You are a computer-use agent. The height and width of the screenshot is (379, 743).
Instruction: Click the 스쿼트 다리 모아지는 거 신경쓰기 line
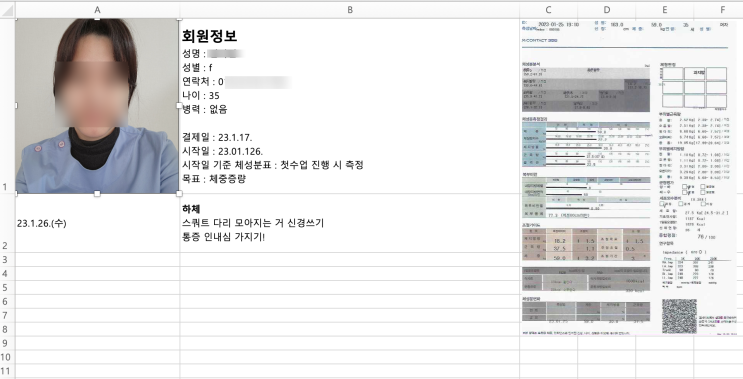[x=253, y=223]
